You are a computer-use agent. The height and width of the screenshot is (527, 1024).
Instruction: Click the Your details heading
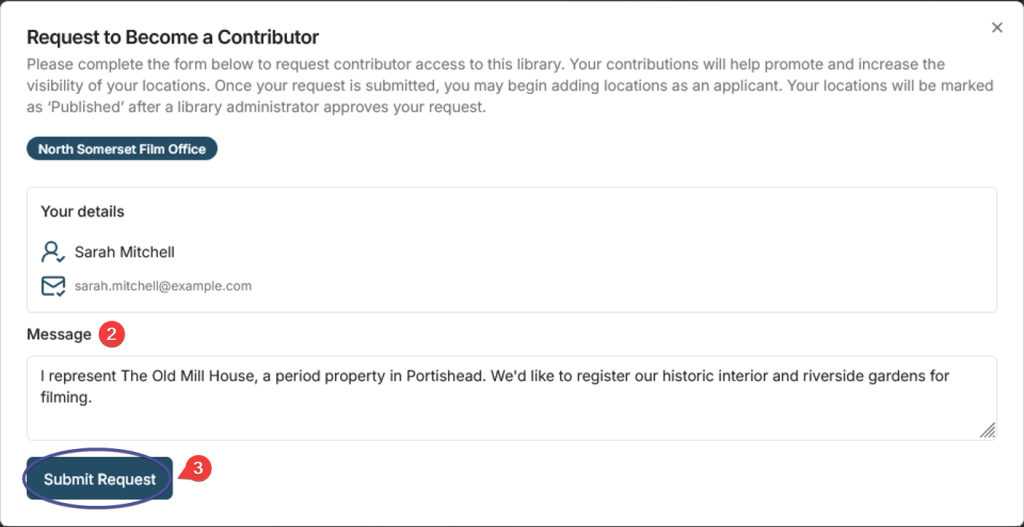(x=82, y=212)
